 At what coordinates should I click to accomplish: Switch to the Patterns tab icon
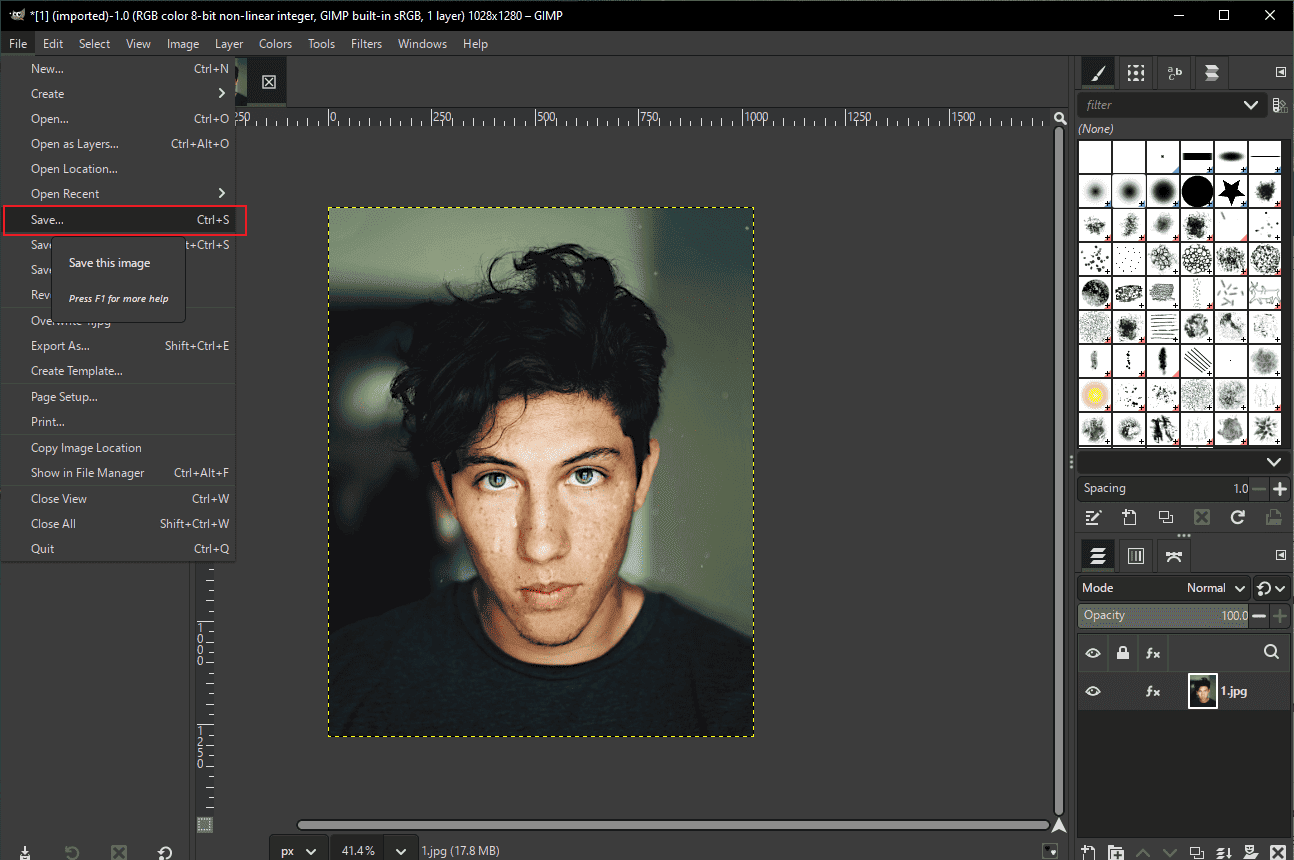pyautogui.click(x=1135, y=72)
